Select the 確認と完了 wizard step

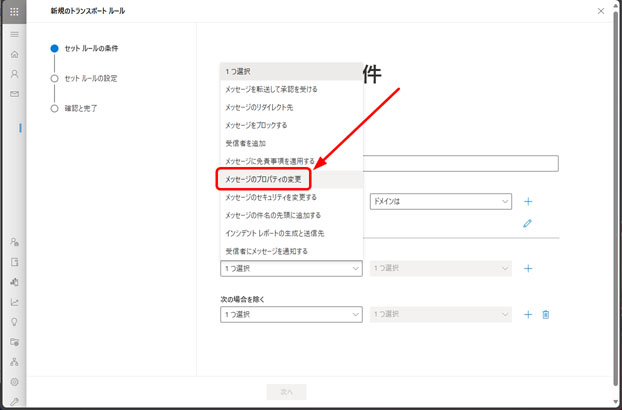tap(74, 108)
